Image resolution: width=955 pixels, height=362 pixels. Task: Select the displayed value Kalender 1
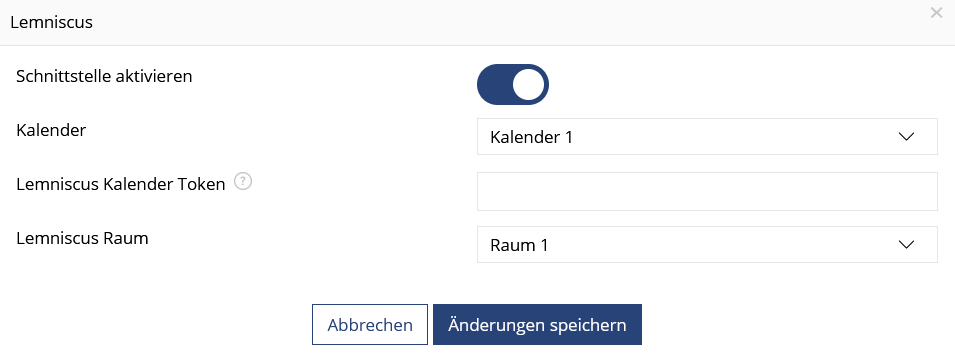click(531, 137)
